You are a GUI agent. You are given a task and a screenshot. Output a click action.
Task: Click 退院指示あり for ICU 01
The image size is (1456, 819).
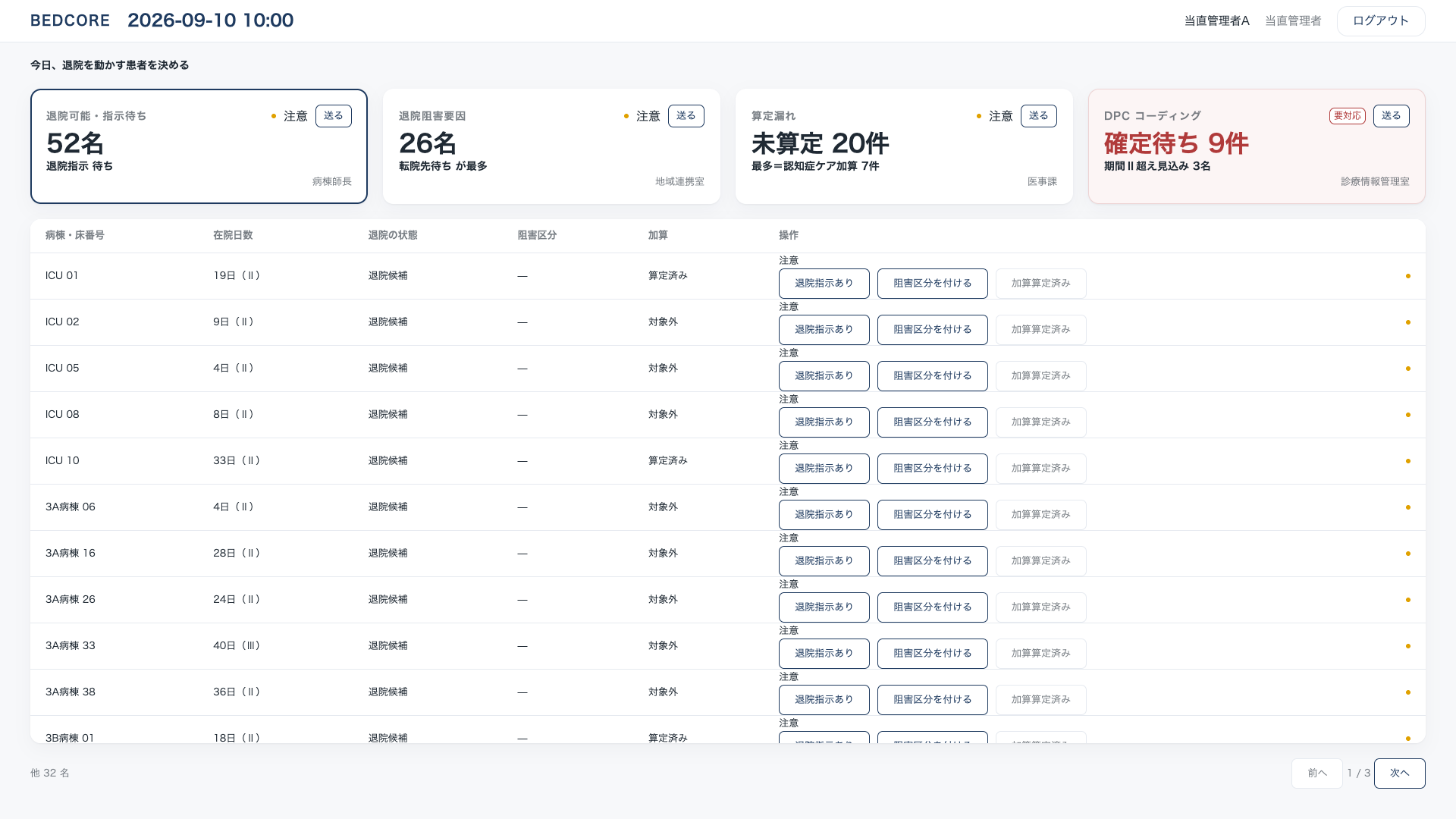pos(824,284)
